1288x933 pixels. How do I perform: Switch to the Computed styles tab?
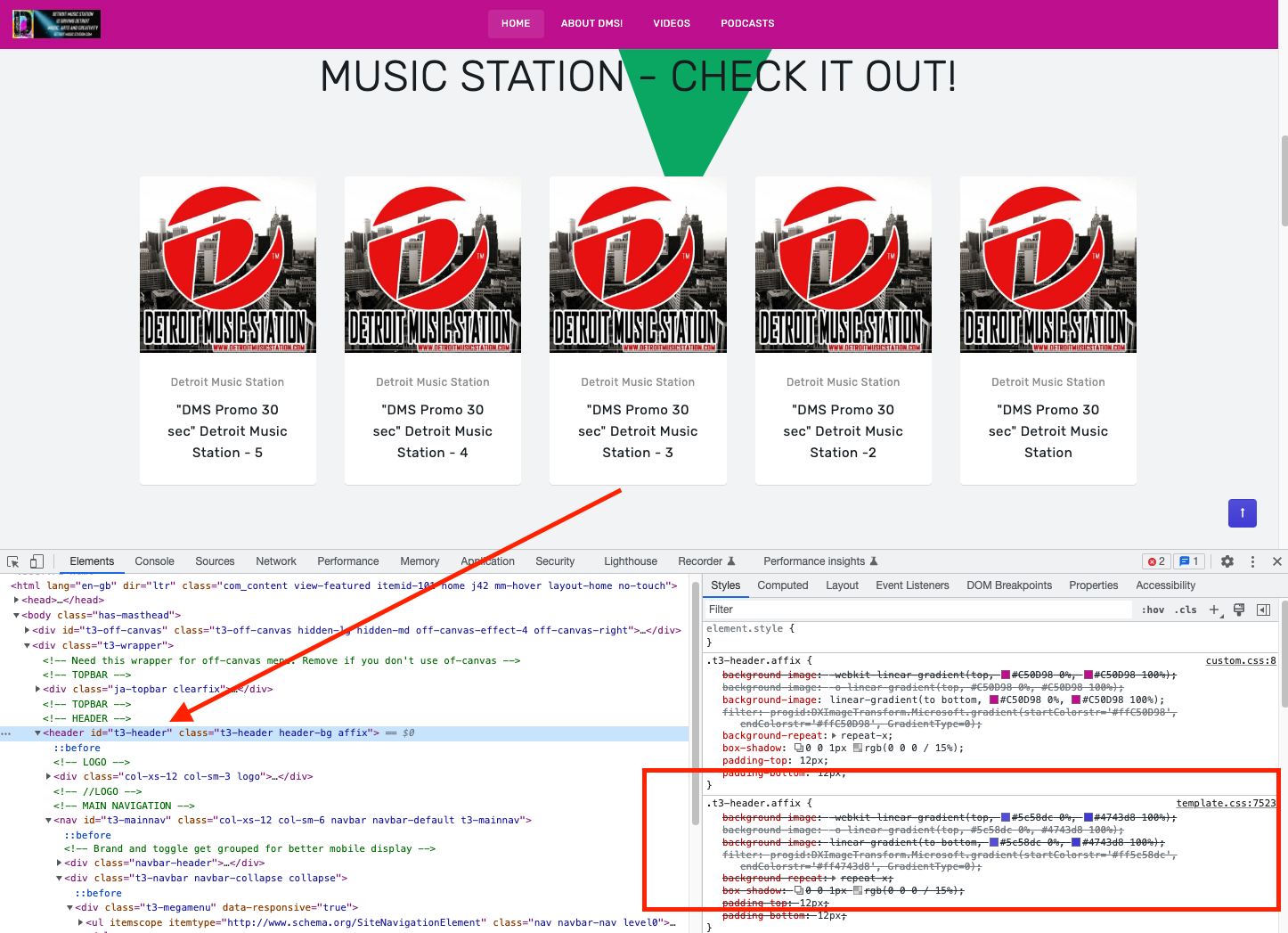pos(783,585)
